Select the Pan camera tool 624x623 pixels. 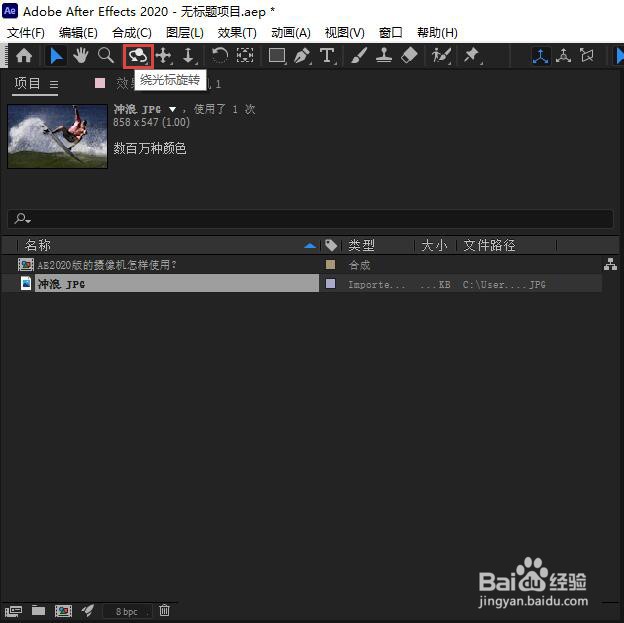point(164,56)
